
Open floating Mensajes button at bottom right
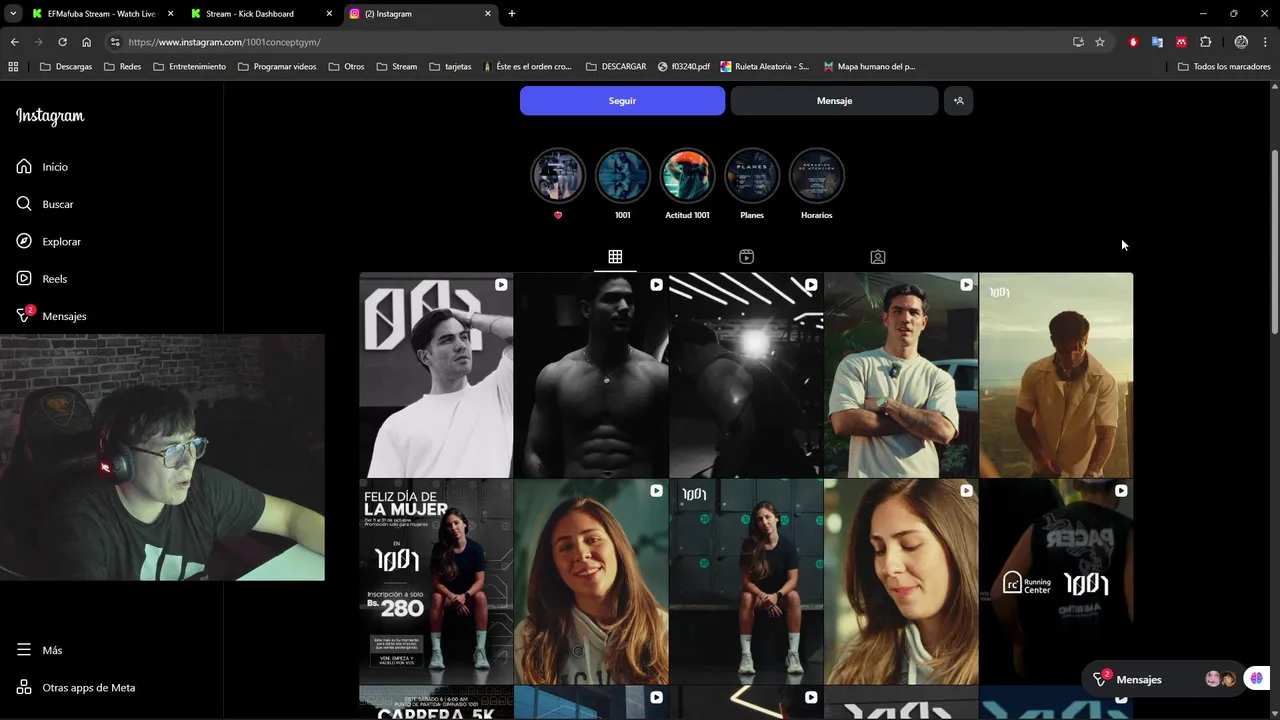(x=1162, y=679)
